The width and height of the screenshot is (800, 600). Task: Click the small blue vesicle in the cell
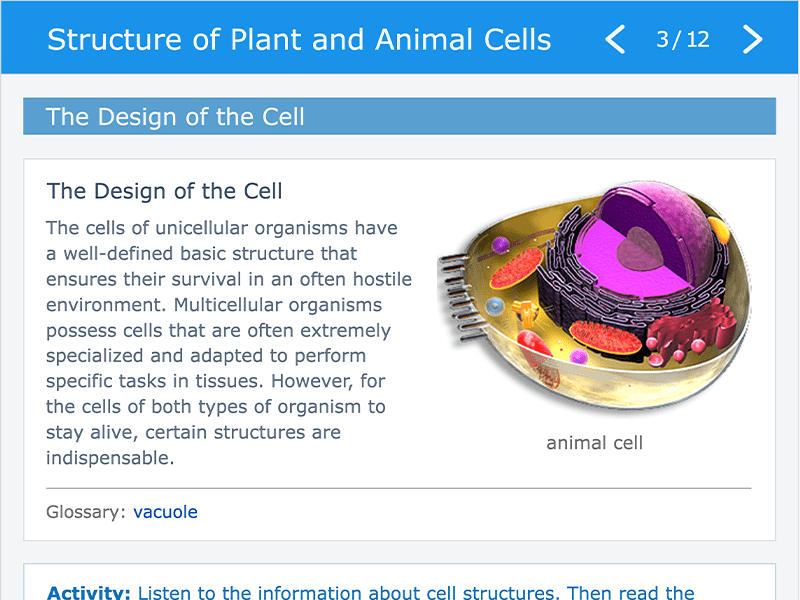click(494, 307)
